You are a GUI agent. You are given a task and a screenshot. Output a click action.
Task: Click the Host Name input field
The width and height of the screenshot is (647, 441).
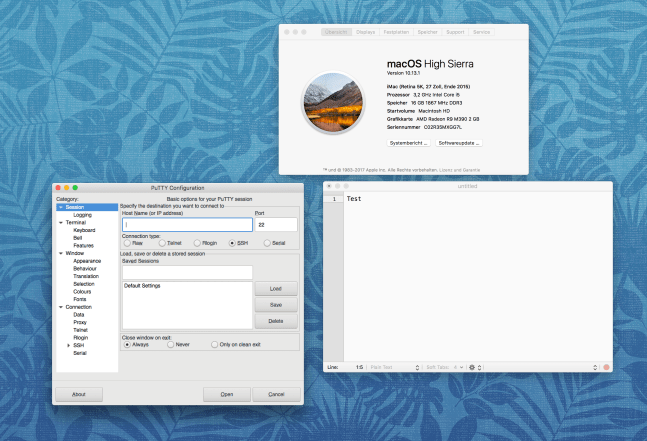[x=186, y=225]
